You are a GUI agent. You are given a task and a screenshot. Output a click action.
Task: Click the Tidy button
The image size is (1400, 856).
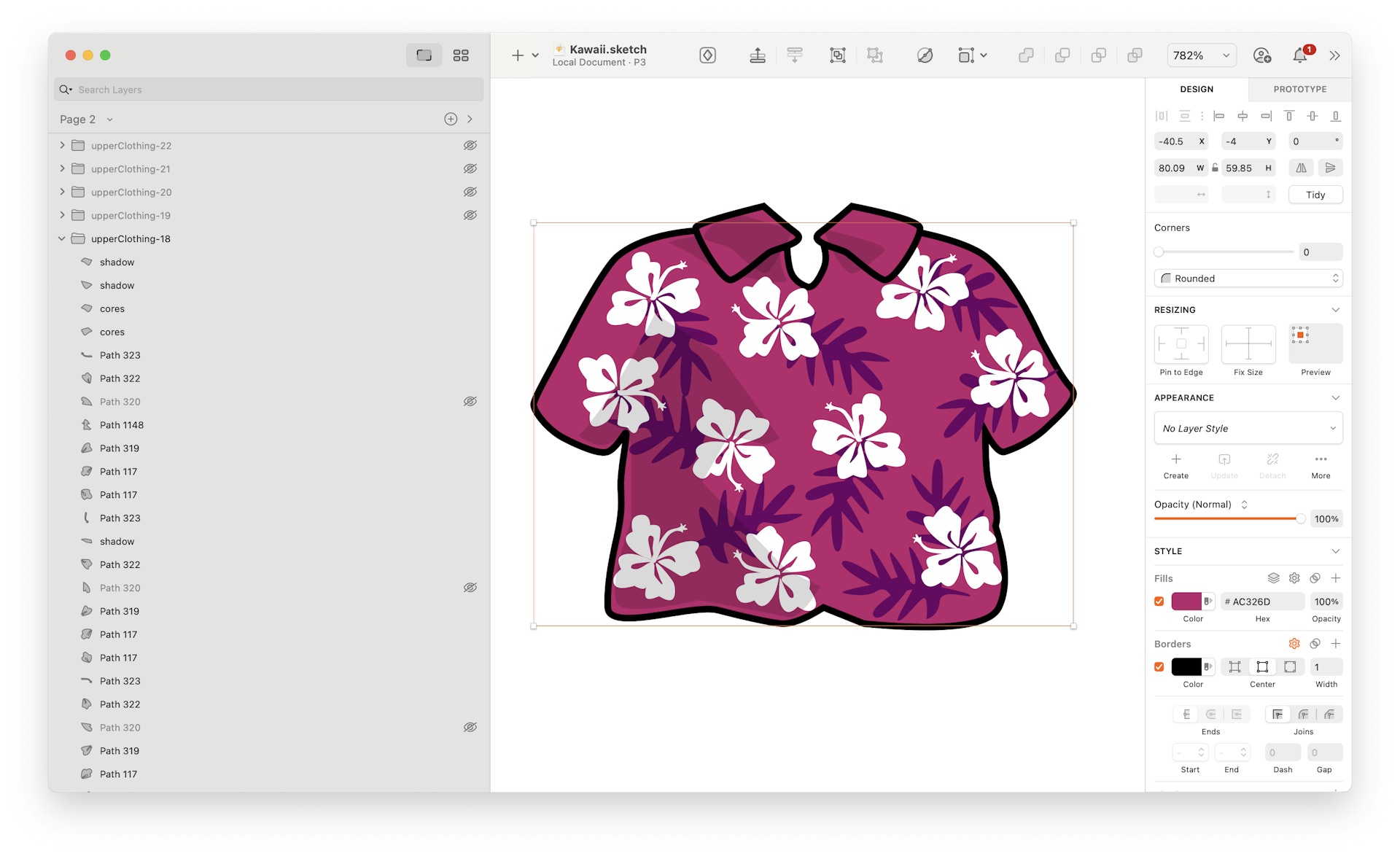tap(1316, 194)
